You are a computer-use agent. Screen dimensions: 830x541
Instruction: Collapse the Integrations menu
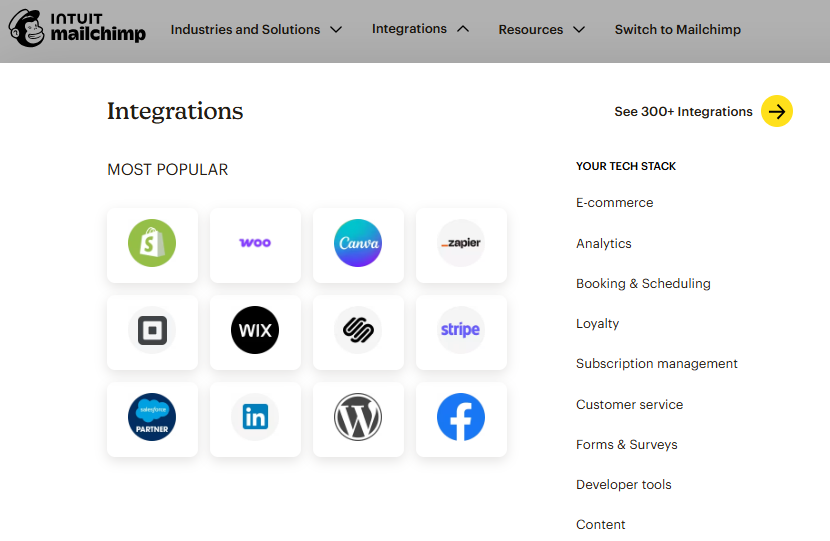(420, 29)
